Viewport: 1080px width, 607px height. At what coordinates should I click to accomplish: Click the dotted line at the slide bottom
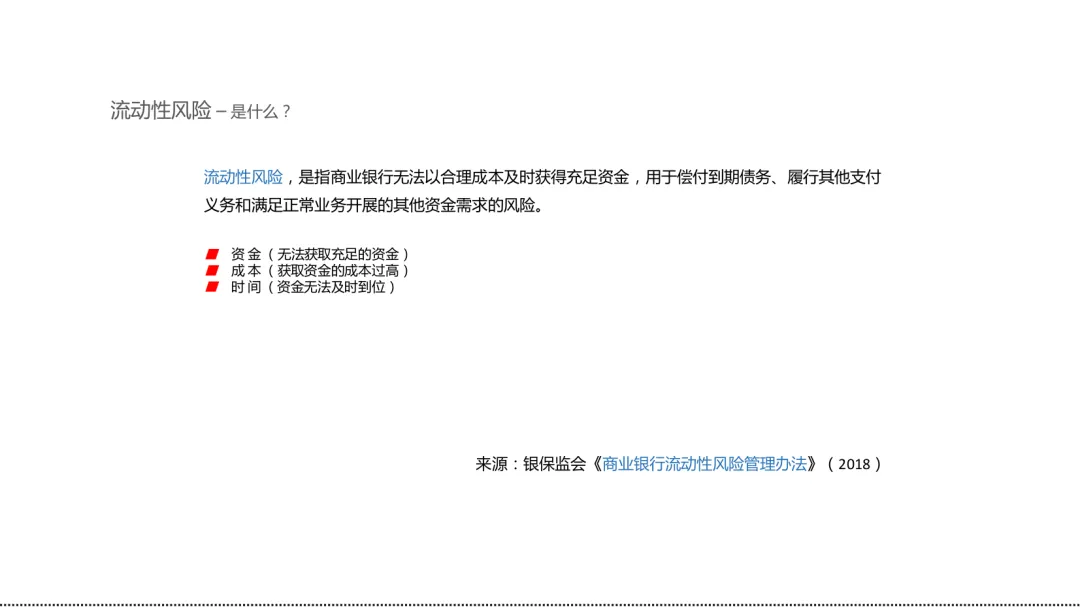[540, 605]
